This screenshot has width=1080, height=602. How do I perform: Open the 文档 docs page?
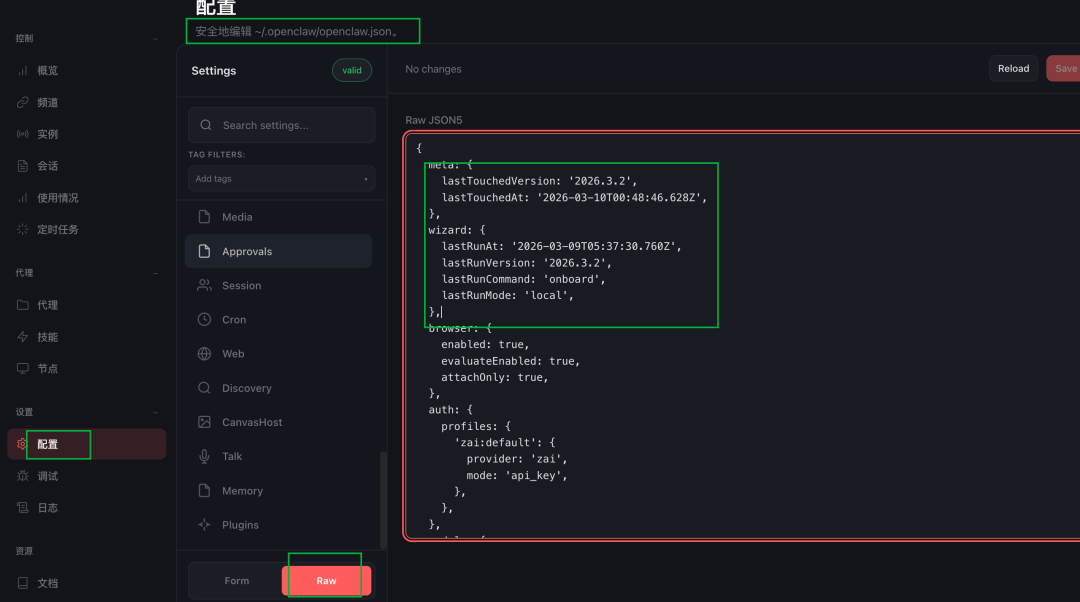[x=86, y=583]
